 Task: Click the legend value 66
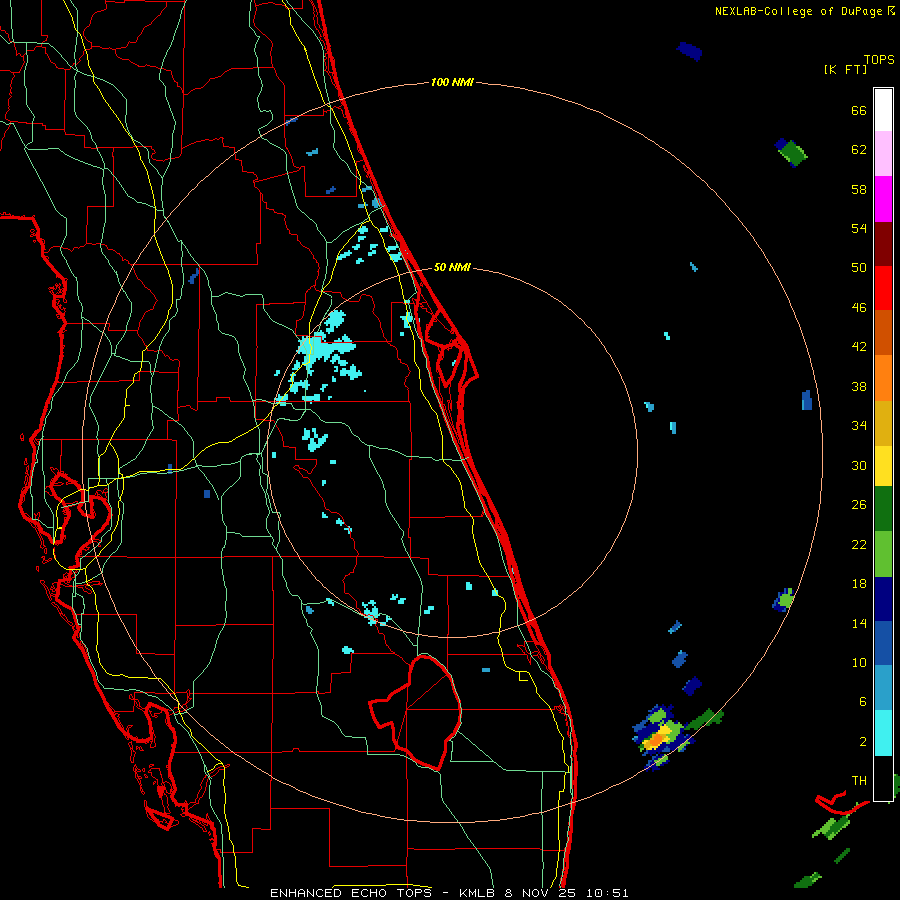click(859, 111)
